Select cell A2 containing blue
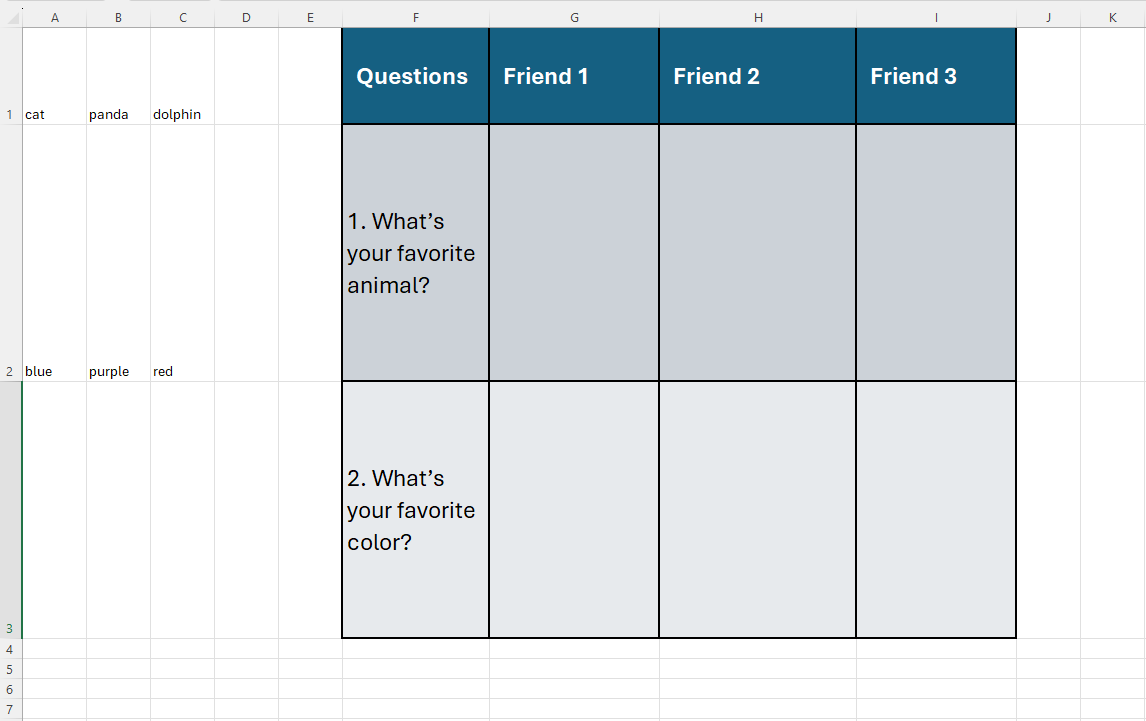Viewport: 1146px width, 721px height. click(x=54, y=253)
